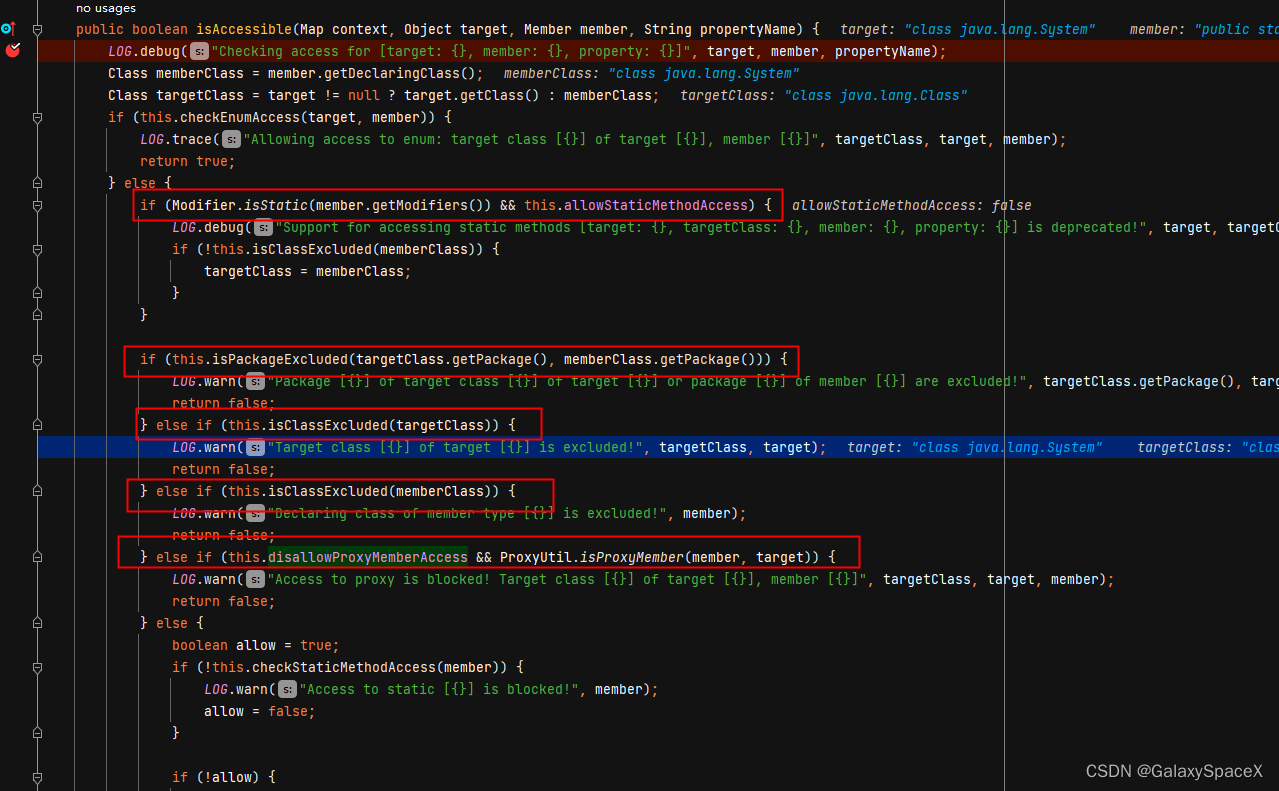Click the S icon on the LOG.trace Allowing access line
The width and height of the screenshot is (1279, 791).
[231, 139]
